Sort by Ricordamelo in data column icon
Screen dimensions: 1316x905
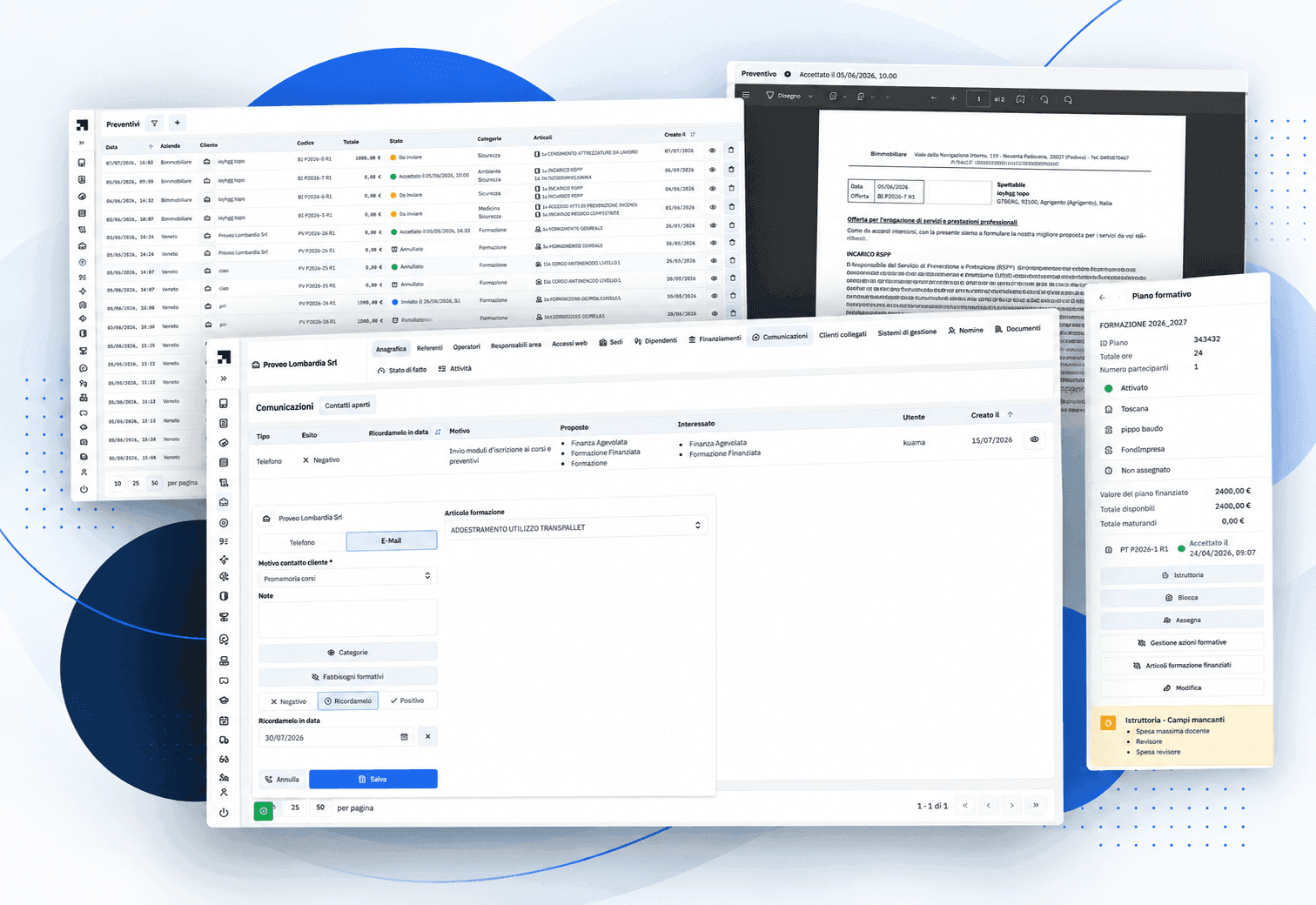pyautogui.click(x=438, y=432)
